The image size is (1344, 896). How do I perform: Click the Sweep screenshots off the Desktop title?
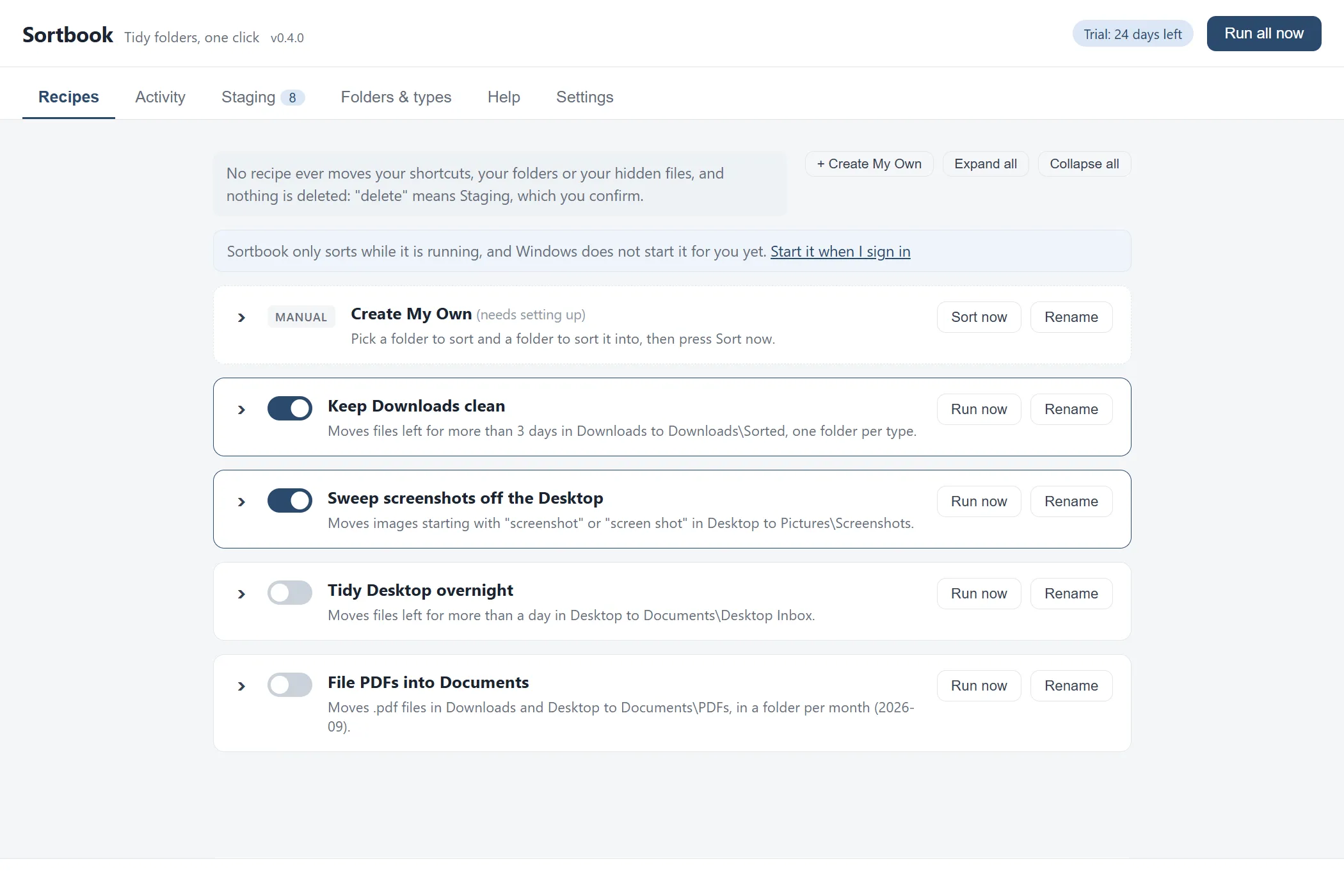pyautogui.click(x=465, y=498)
